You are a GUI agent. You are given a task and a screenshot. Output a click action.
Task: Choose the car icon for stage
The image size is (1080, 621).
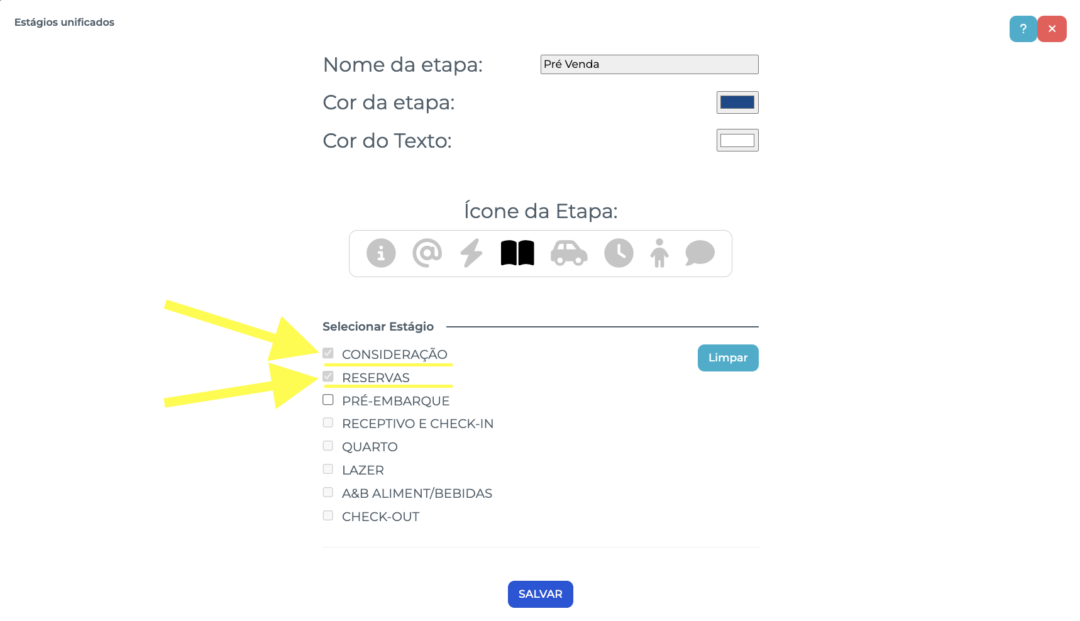point(569,253)
